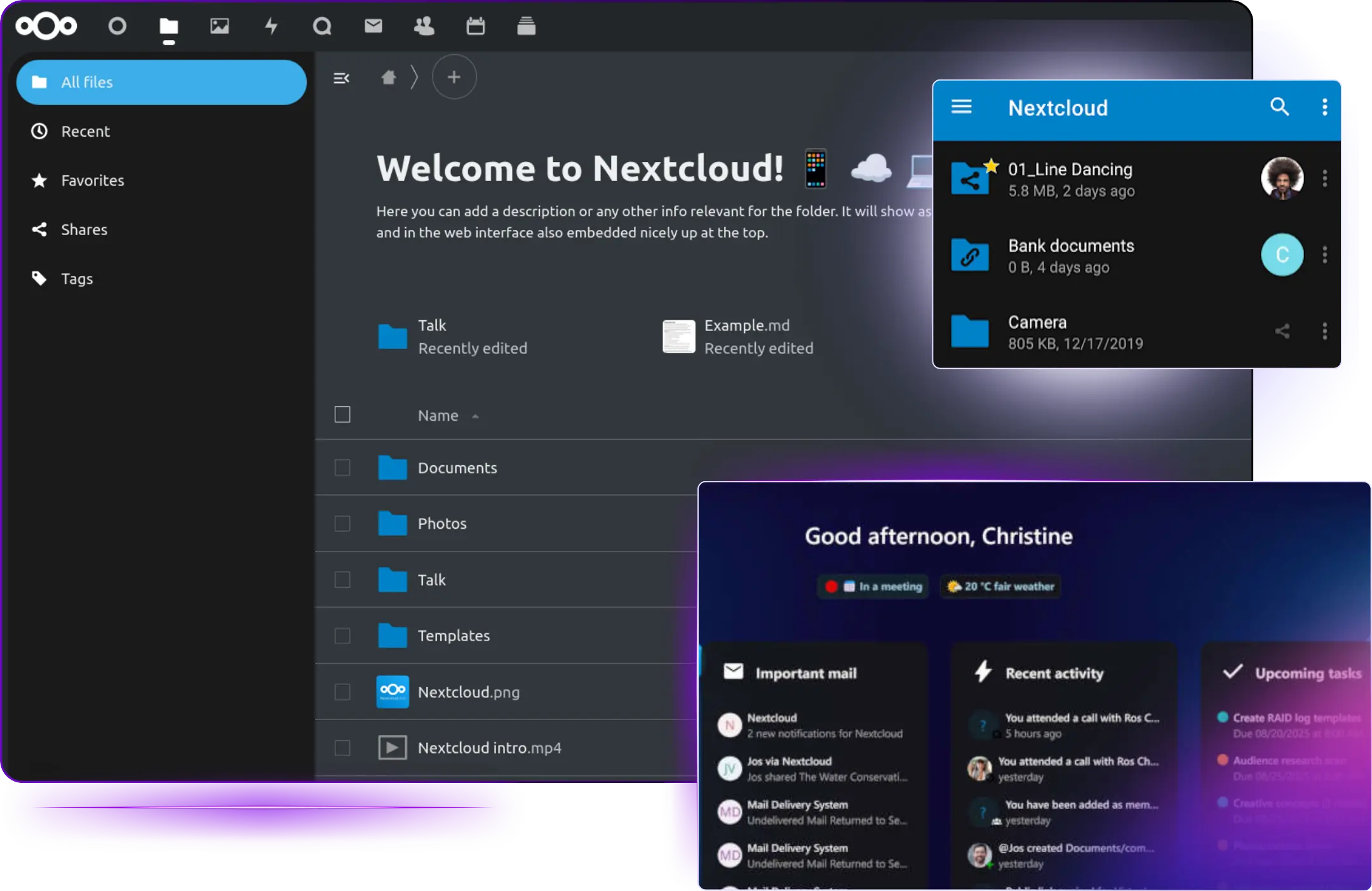Image resolution: width=1372 pixels, height=891 pixels.
Task: Open Important mail widget header
Action: click(791, 672)
